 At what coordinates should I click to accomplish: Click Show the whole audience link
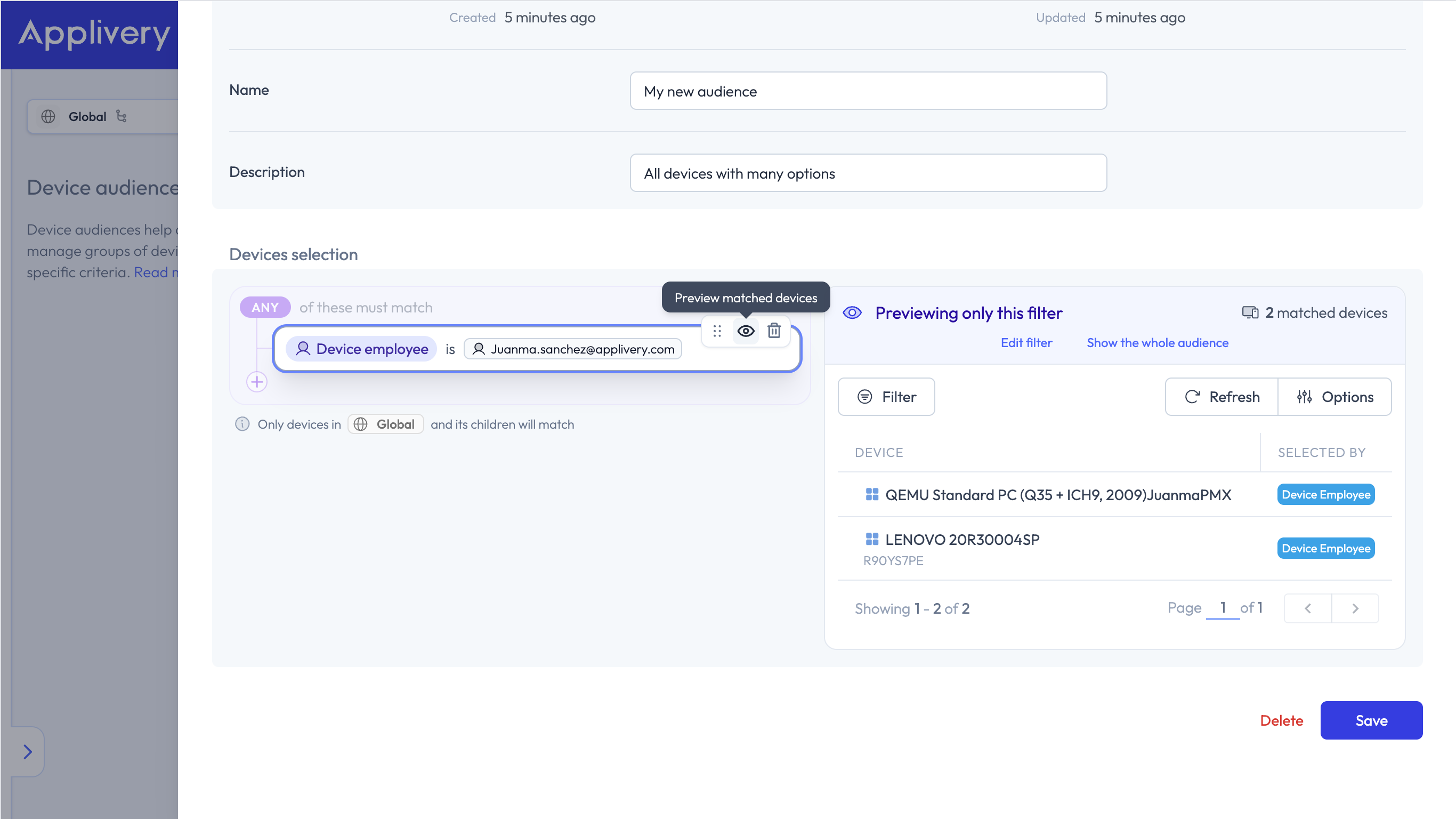point(1157,343)
